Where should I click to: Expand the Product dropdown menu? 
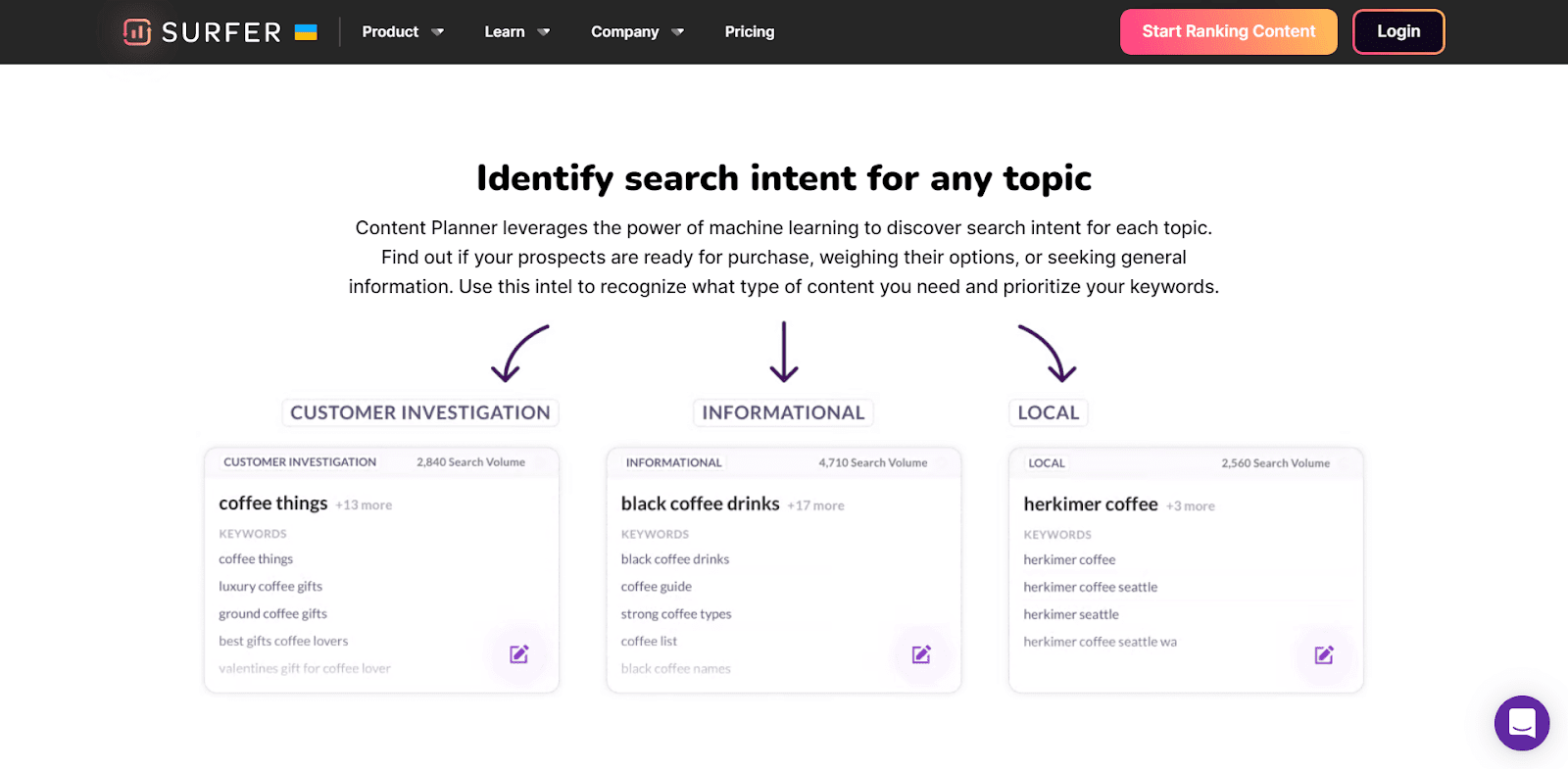(402, 32)
